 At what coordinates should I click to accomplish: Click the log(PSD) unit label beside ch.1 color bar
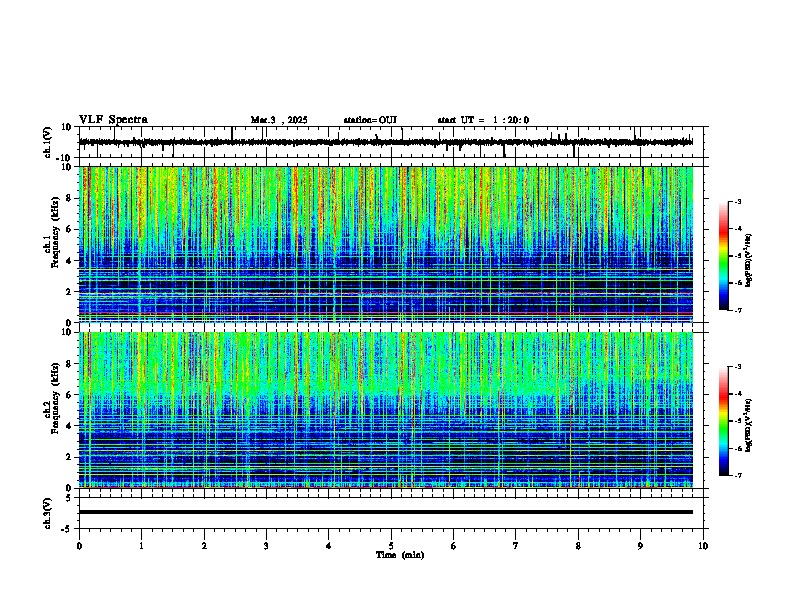749,261
